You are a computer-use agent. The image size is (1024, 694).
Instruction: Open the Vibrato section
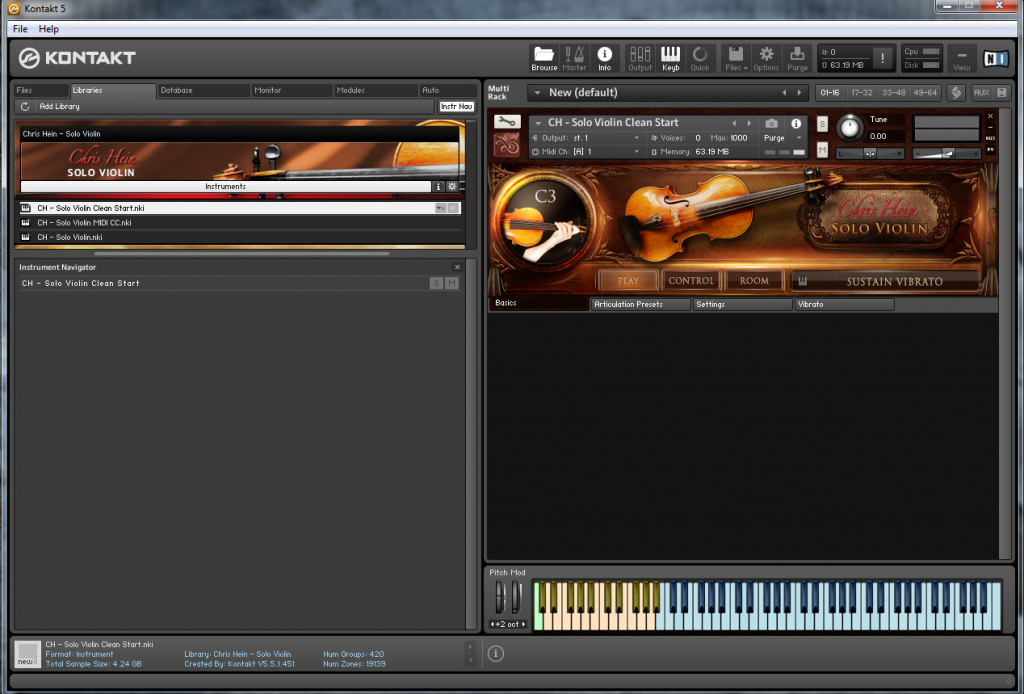pos(844,304)
